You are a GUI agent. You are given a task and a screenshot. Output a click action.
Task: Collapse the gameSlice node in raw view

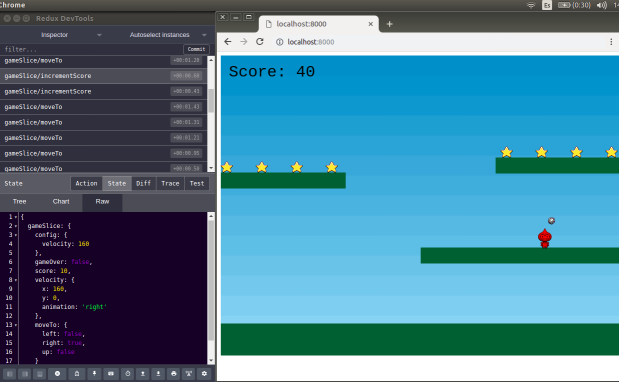(x=16, y=226)
